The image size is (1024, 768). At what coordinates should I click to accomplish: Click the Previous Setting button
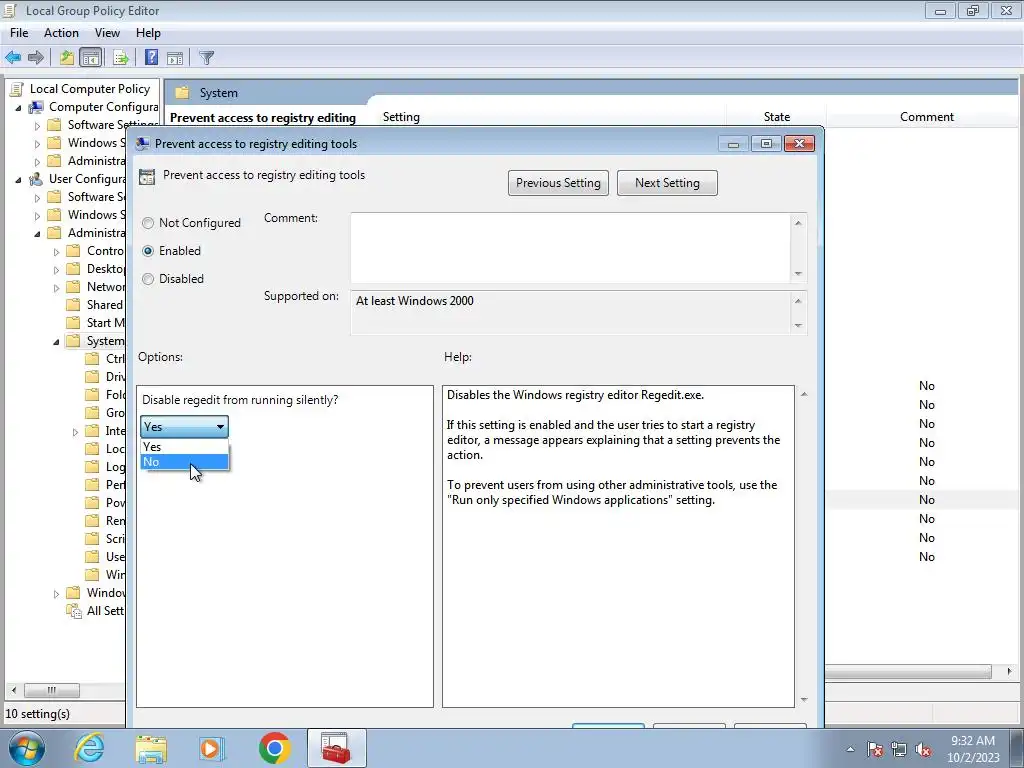pos(558,183)
